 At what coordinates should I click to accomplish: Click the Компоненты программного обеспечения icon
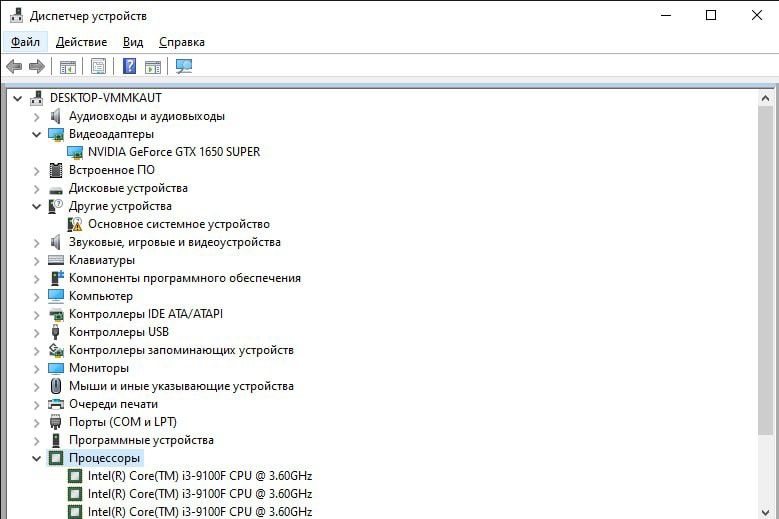click(x=57, y=278)
